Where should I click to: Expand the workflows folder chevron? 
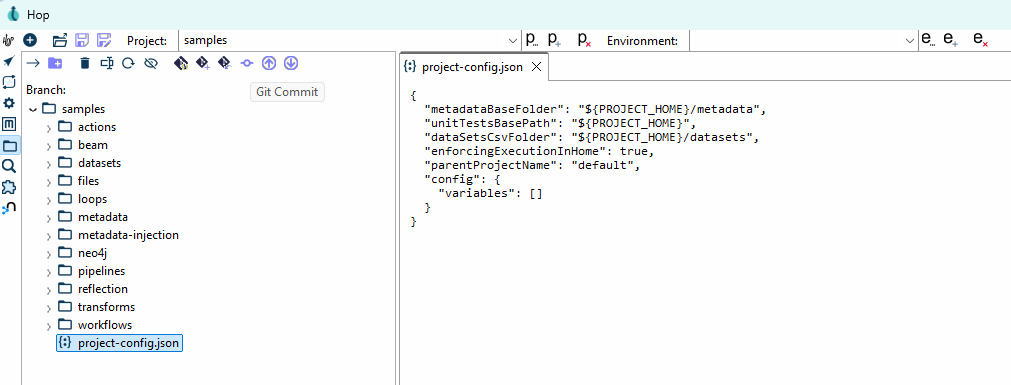pos(48,326)
